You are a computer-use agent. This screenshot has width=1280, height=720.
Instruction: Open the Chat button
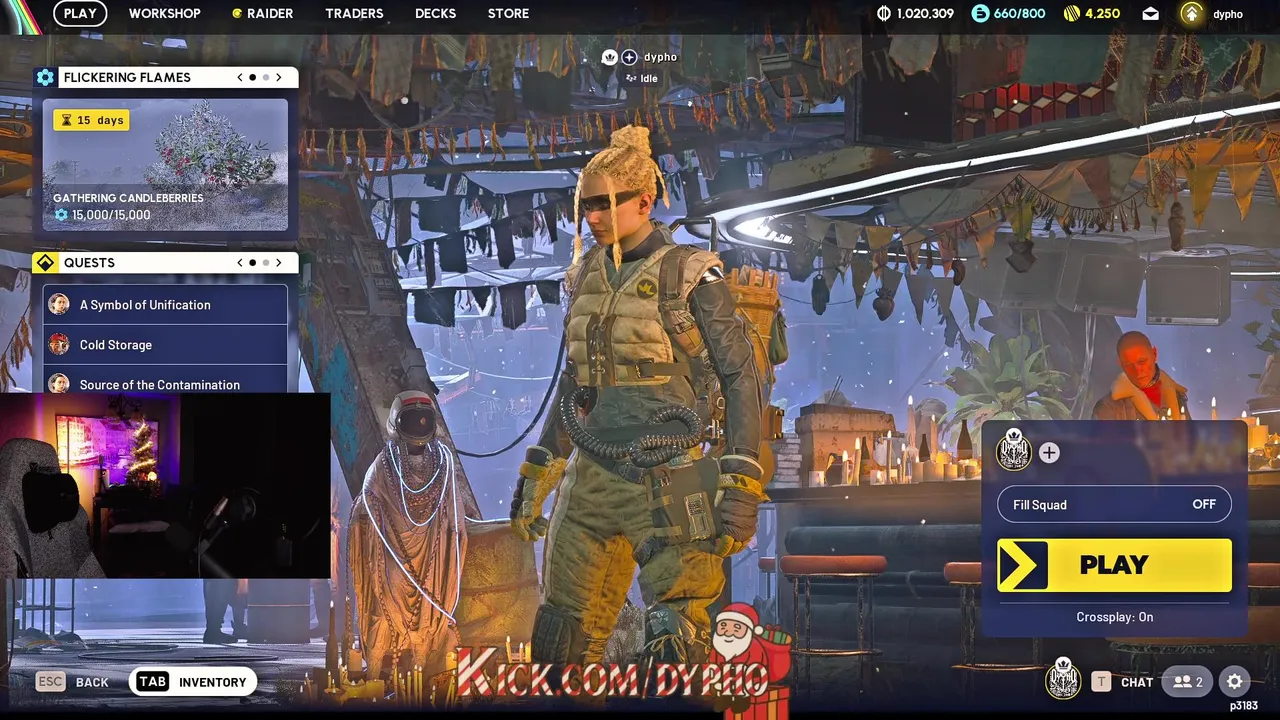point(1136,682)
